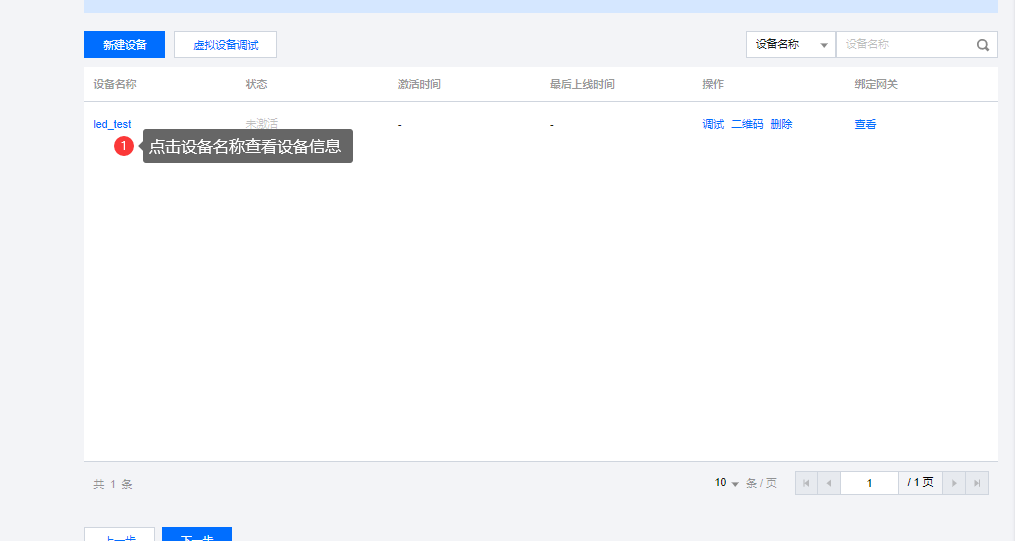This screenshot has width=1015, height=541.
Task: Go to first page arrow icon
Action: pos(806,483)
